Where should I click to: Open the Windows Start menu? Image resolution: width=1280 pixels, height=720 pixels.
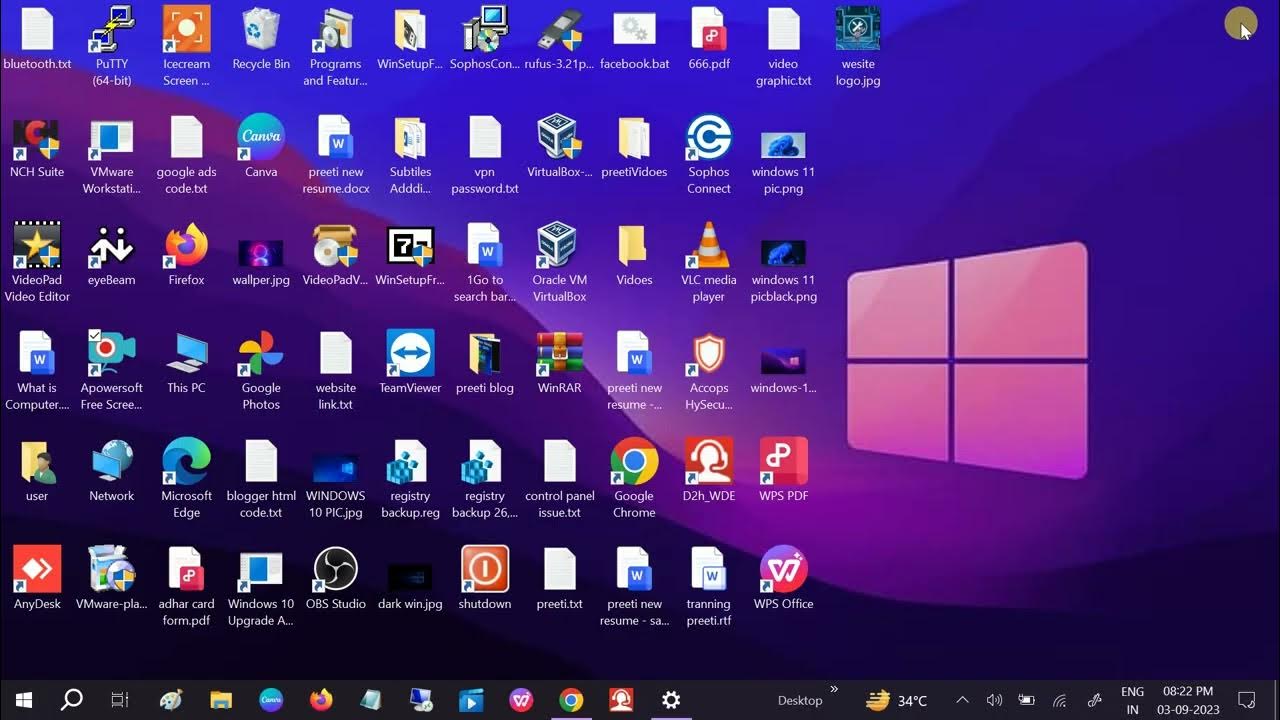[x=24, y=700]
